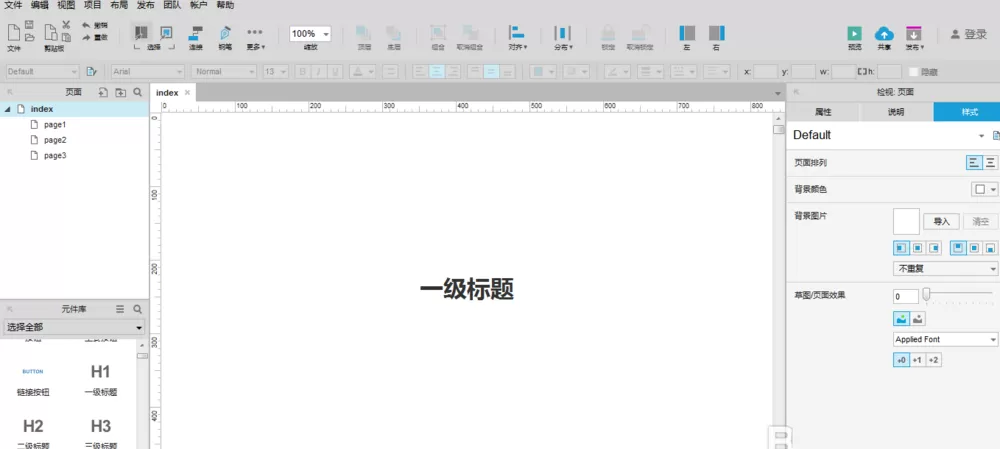This screenshot has height=449, width=1000.
Task: Select the +0 line width option
Action: (x=901, y=360)
